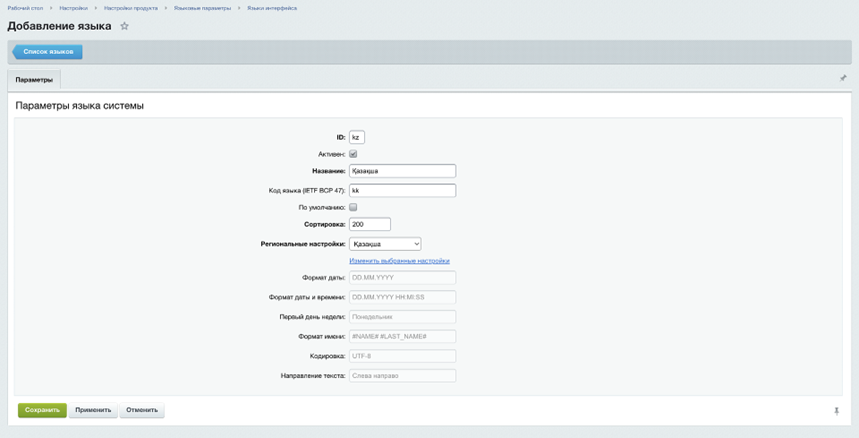This screenshot has width=859, height=438.
Task: Click the ID input field containing "kz"
Action: pos(357,137)
